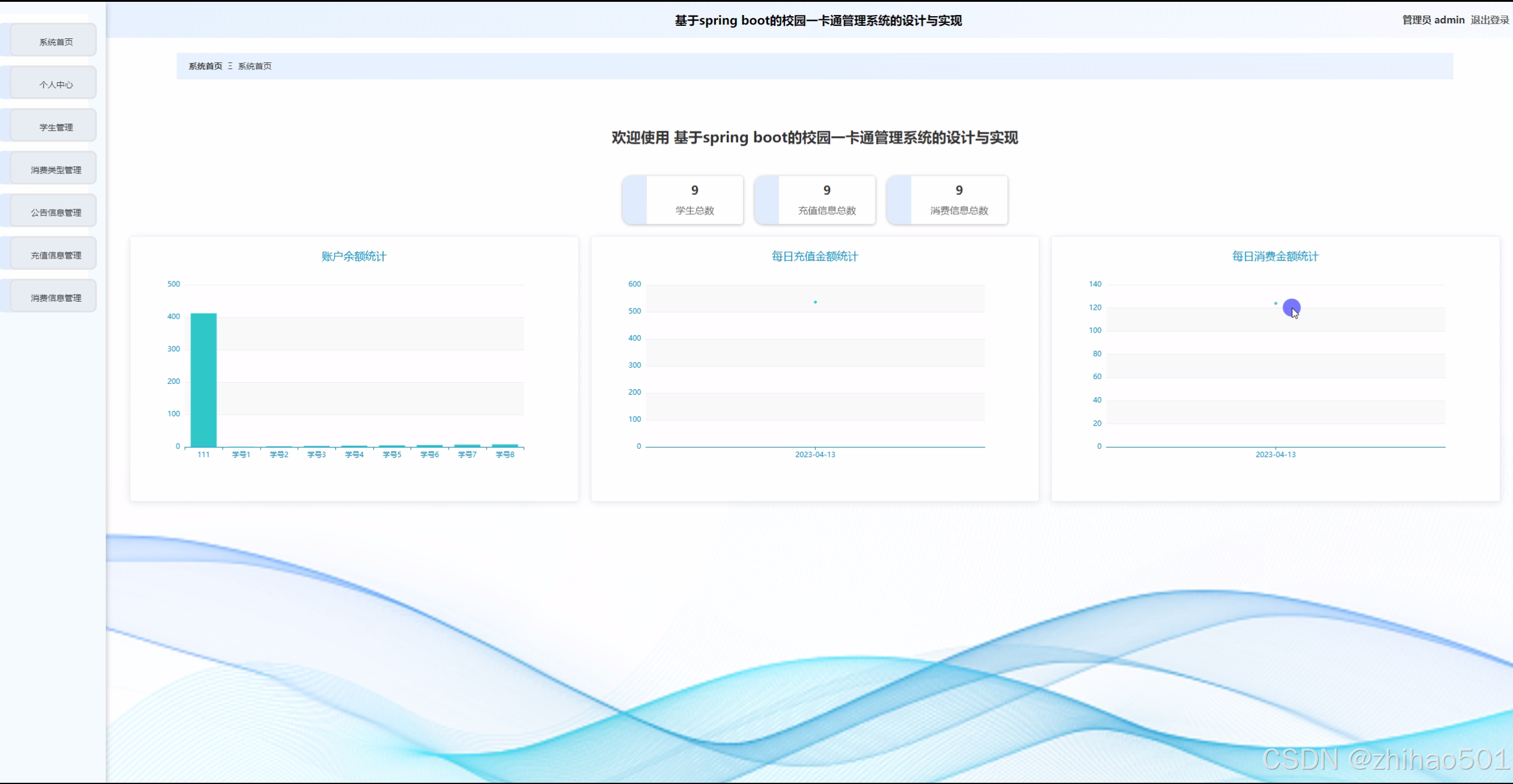Click 退出登录 link in header

pyautogui.click(x=1489, y=20)
